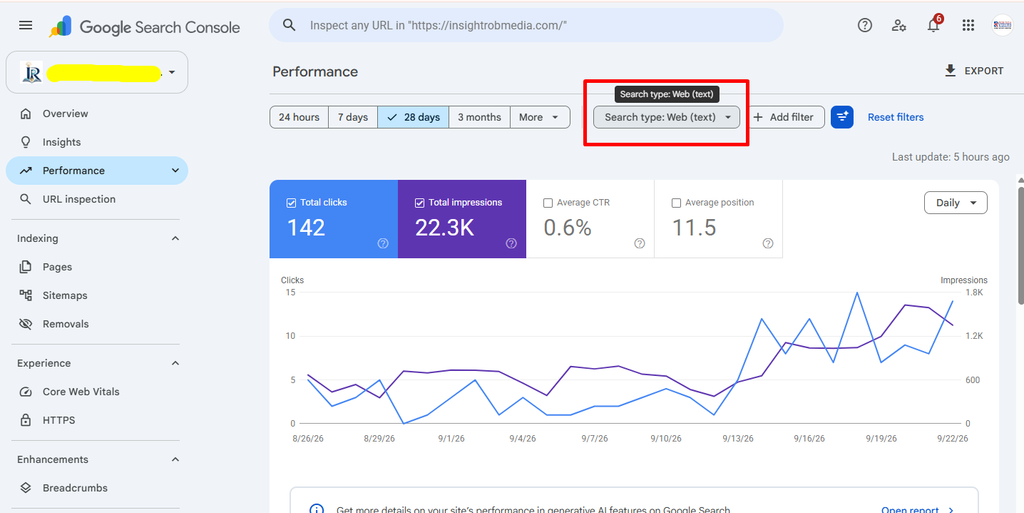Click the Sitemaps hierarchy icon

[25, 295]
